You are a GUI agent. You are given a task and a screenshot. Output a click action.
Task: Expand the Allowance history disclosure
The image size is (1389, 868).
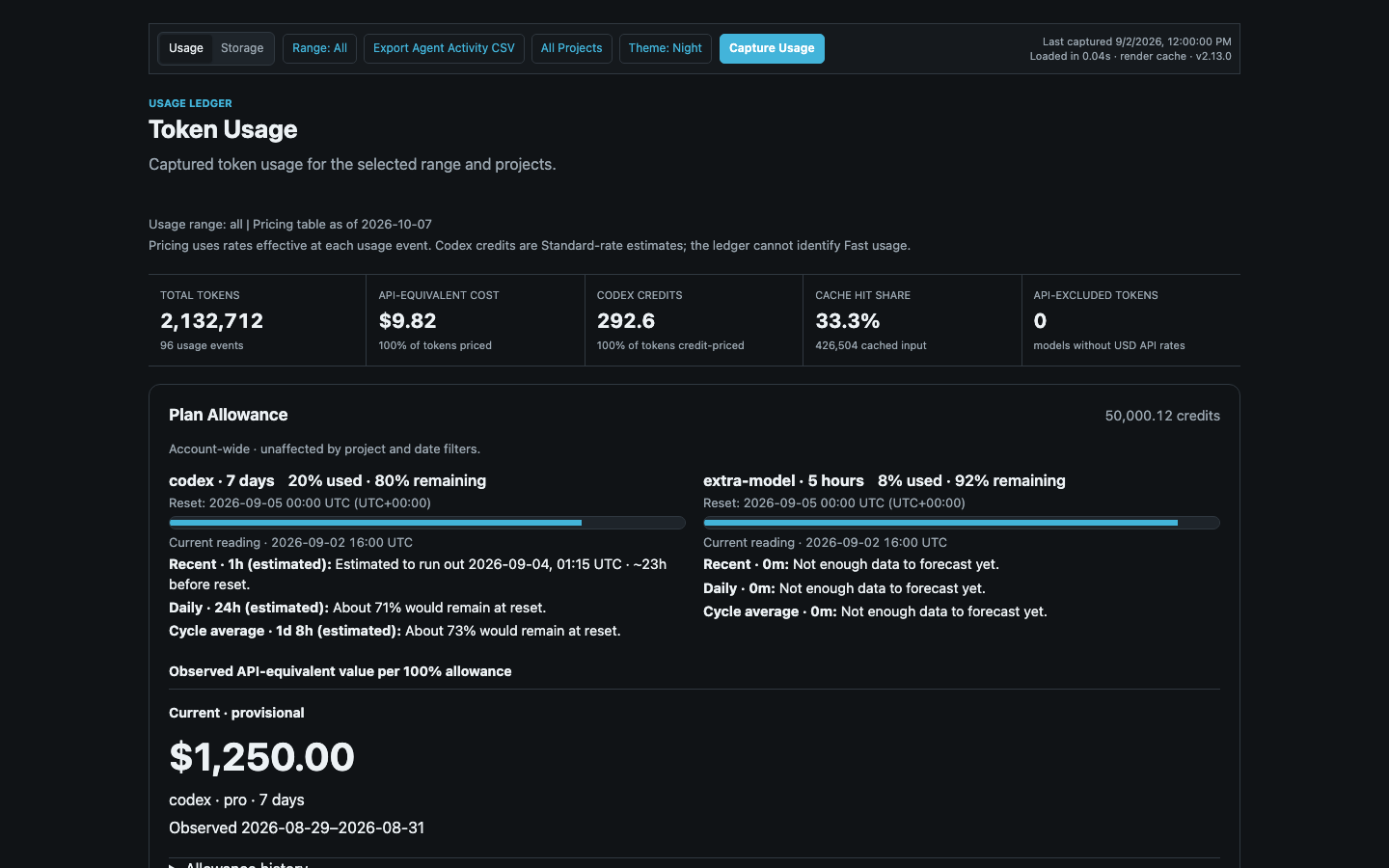tap(238, 865)
